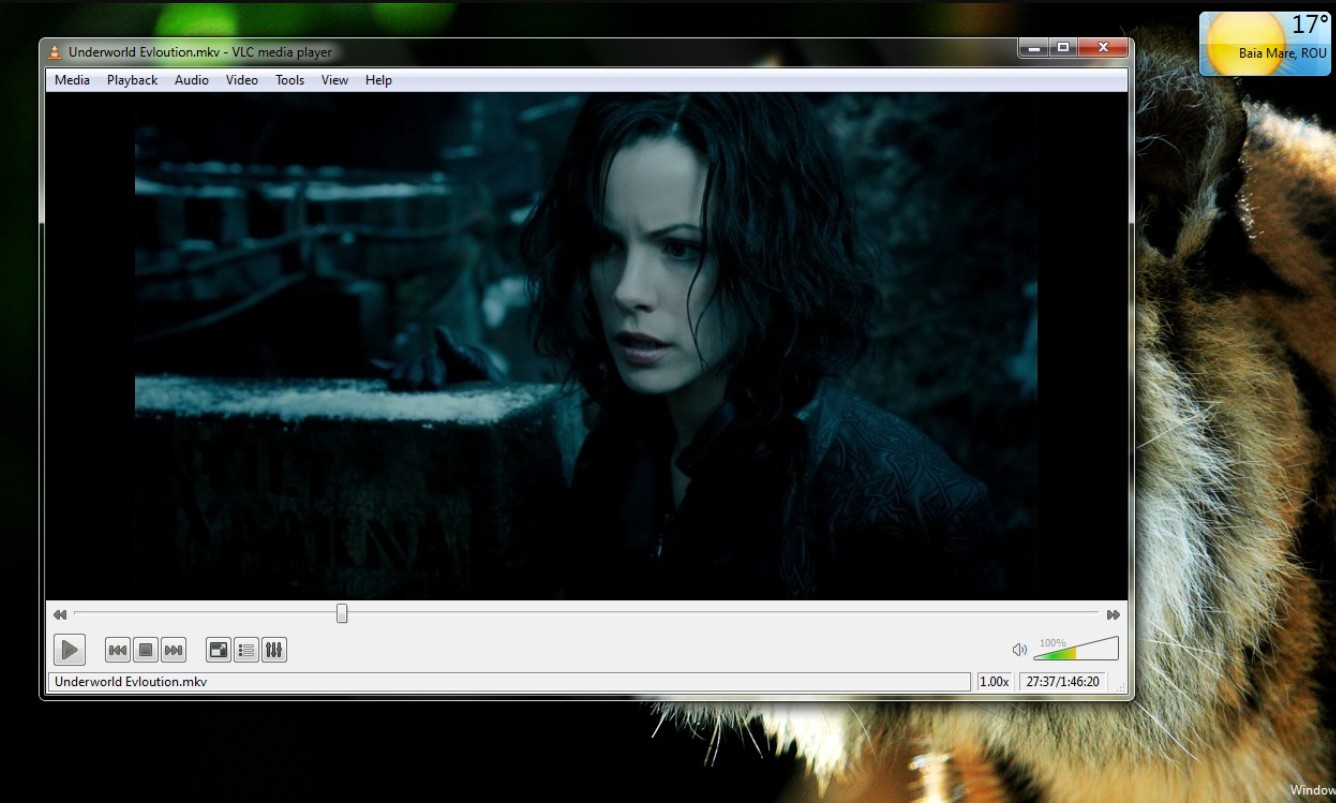
Task: Close the VLC media player window
Action: [x=1103, y=47]
